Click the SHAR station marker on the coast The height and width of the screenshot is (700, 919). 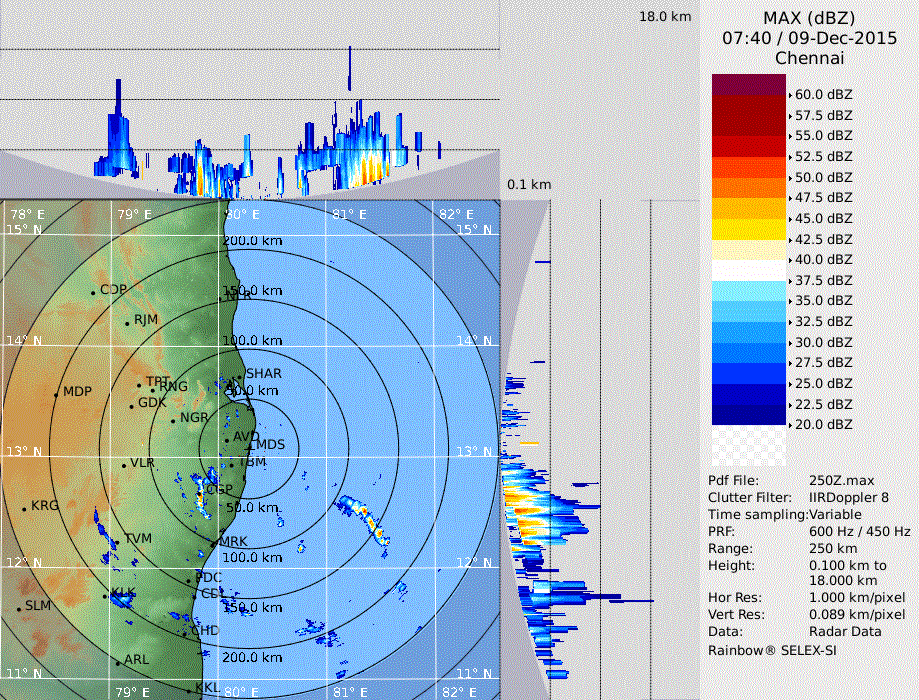pos(241,377)
